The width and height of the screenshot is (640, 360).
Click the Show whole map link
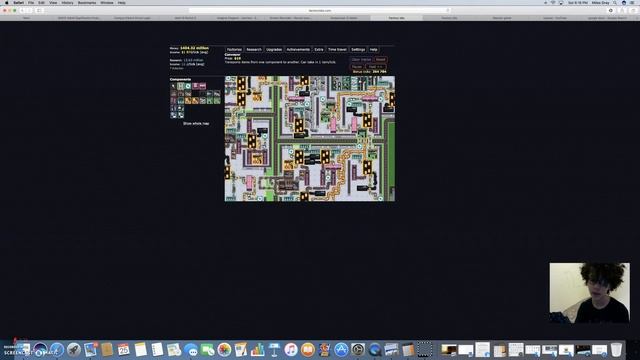click(x=196, y=123)
